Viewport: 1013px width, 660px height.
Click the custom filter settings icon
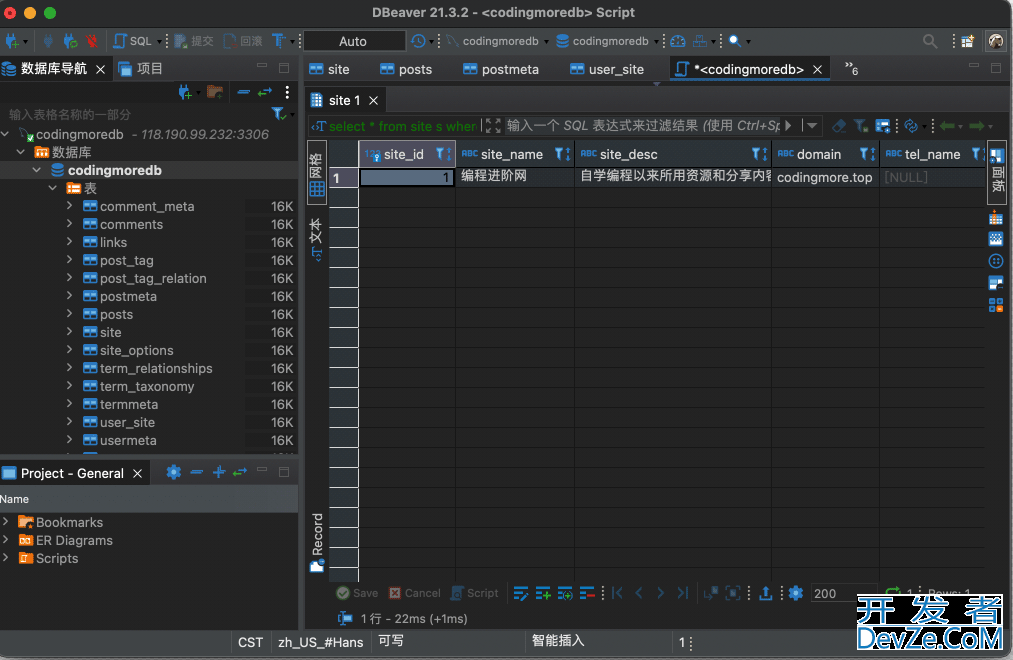pyautogui.click(x=882, y=126)
